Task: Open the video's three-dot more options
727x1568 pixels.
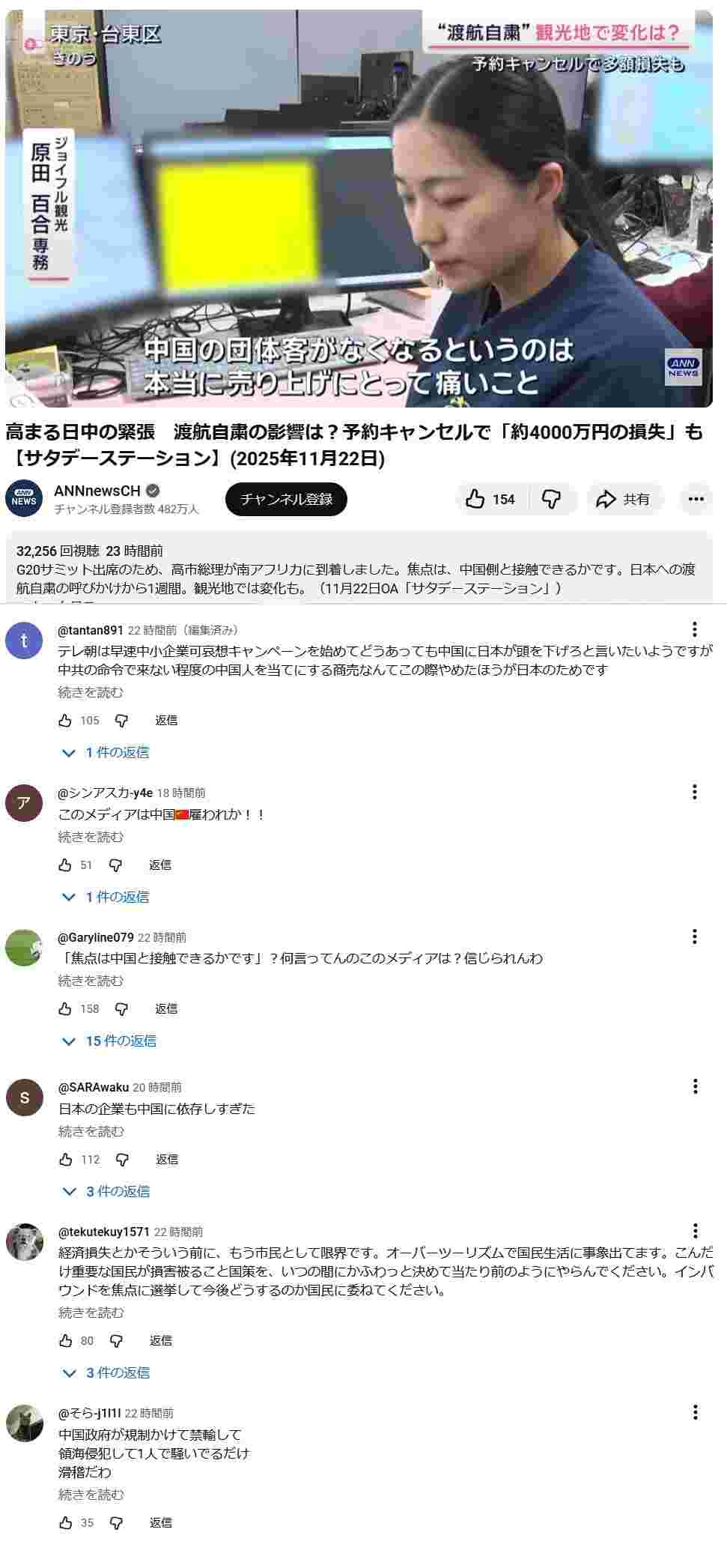Action: point(696,499)
